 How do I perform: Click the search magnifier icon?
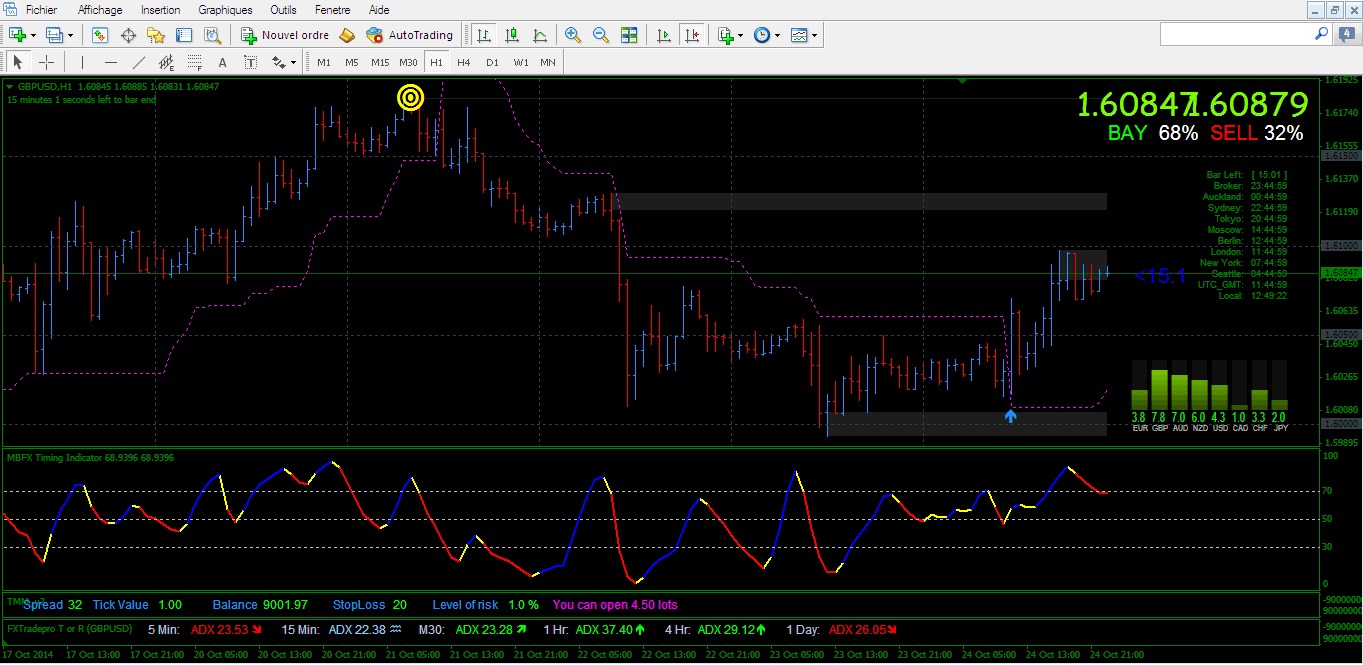tap(1321, 34)
